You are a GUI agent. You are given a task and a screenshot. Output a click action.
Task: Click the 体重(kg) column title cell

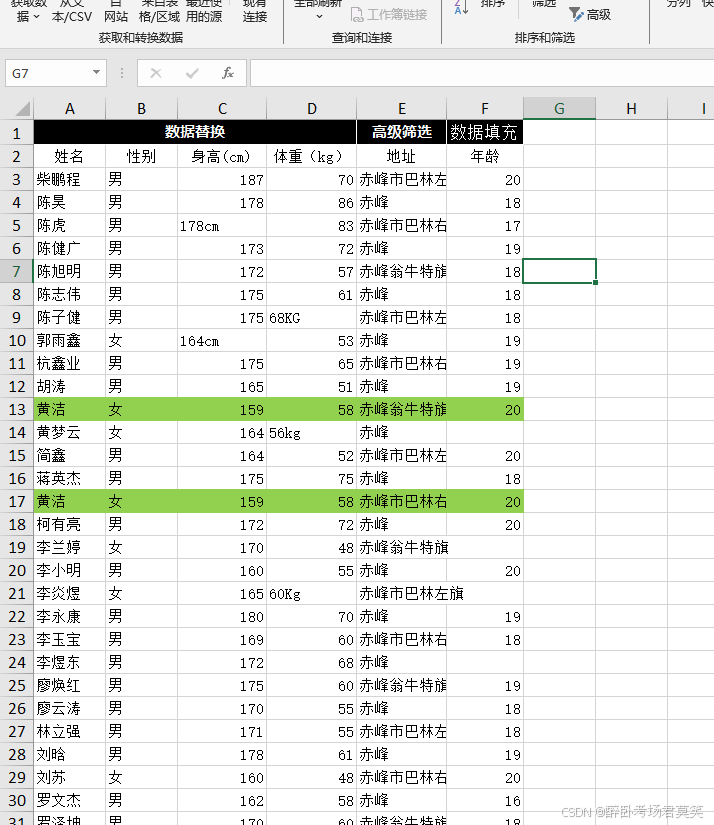[311, 156]
